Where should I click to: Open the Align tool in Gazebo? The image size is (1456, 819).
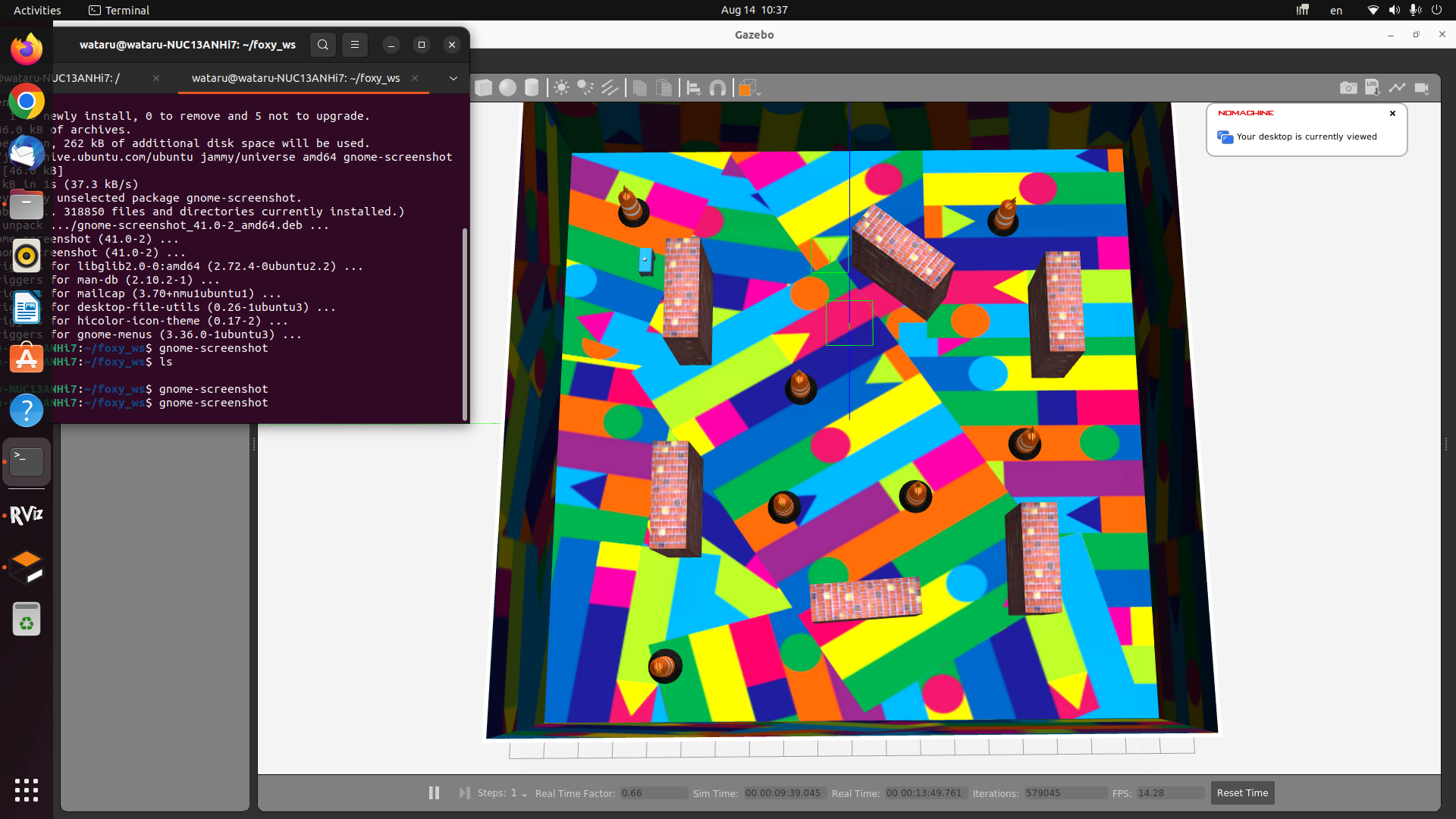pos(694,88)
